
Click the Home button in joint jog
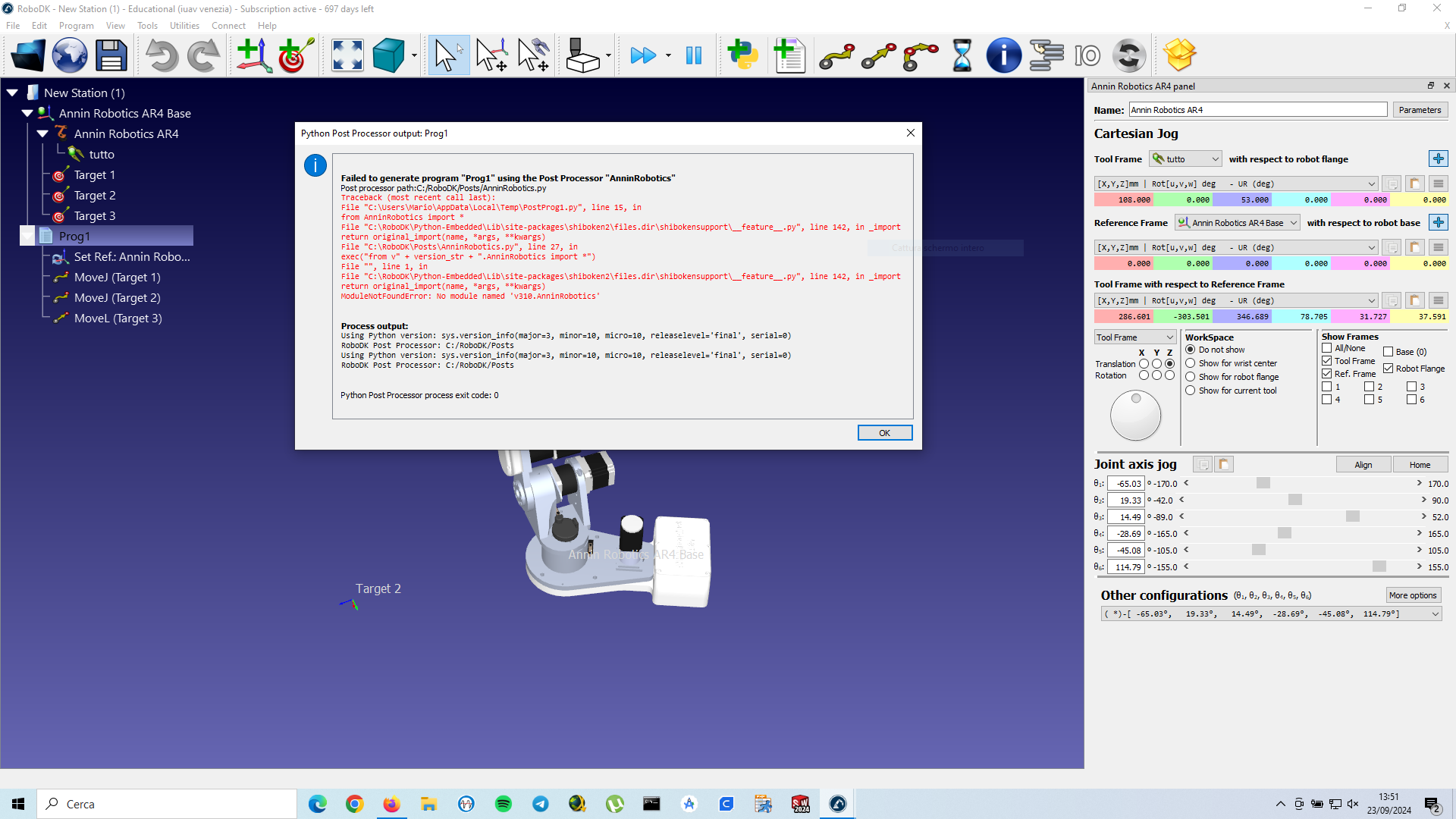1420,465
